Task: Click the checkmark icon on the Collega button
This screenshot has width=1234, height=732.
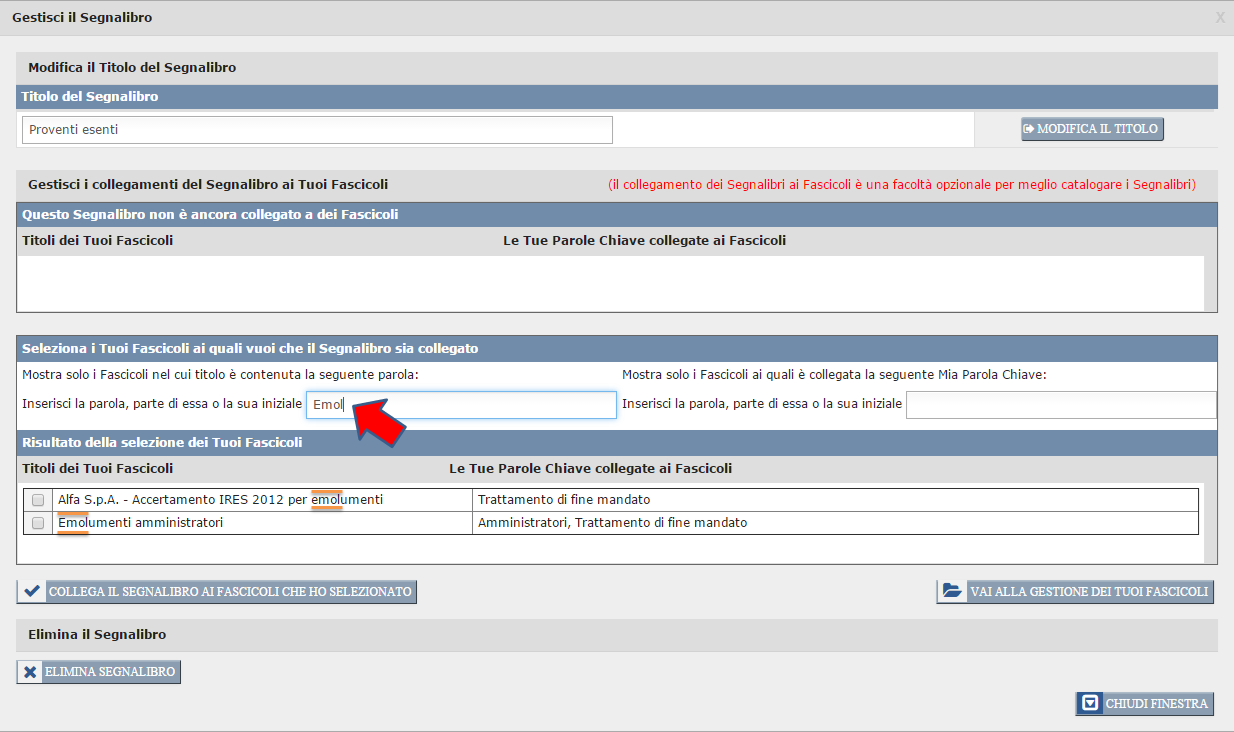Action: click(31, 591)
